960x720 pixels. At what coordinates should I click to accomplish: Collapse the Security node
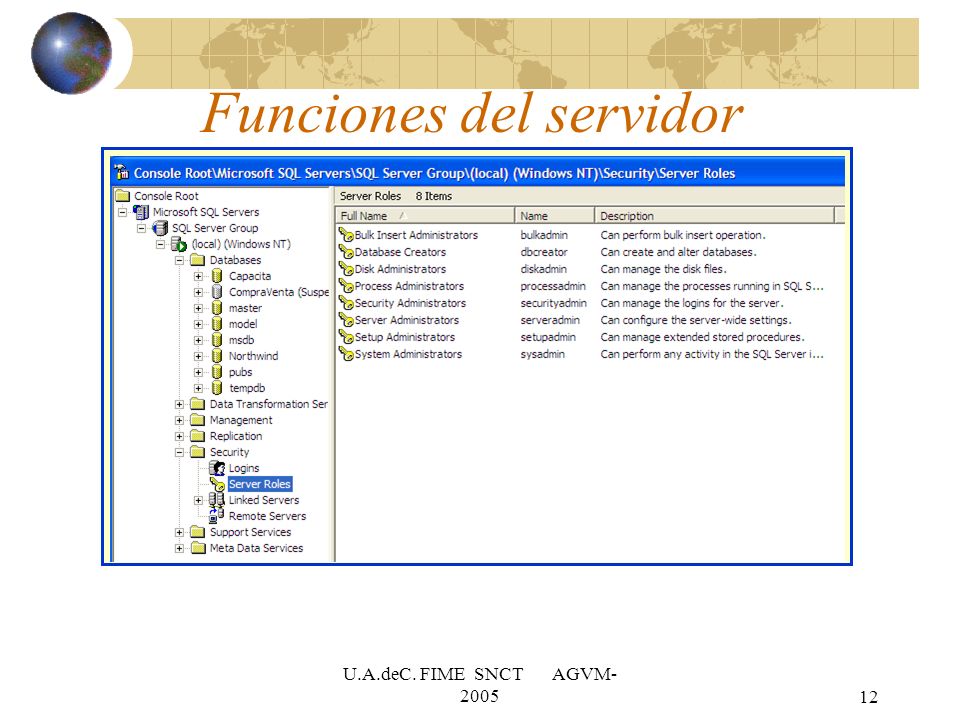tap(179, 452)
